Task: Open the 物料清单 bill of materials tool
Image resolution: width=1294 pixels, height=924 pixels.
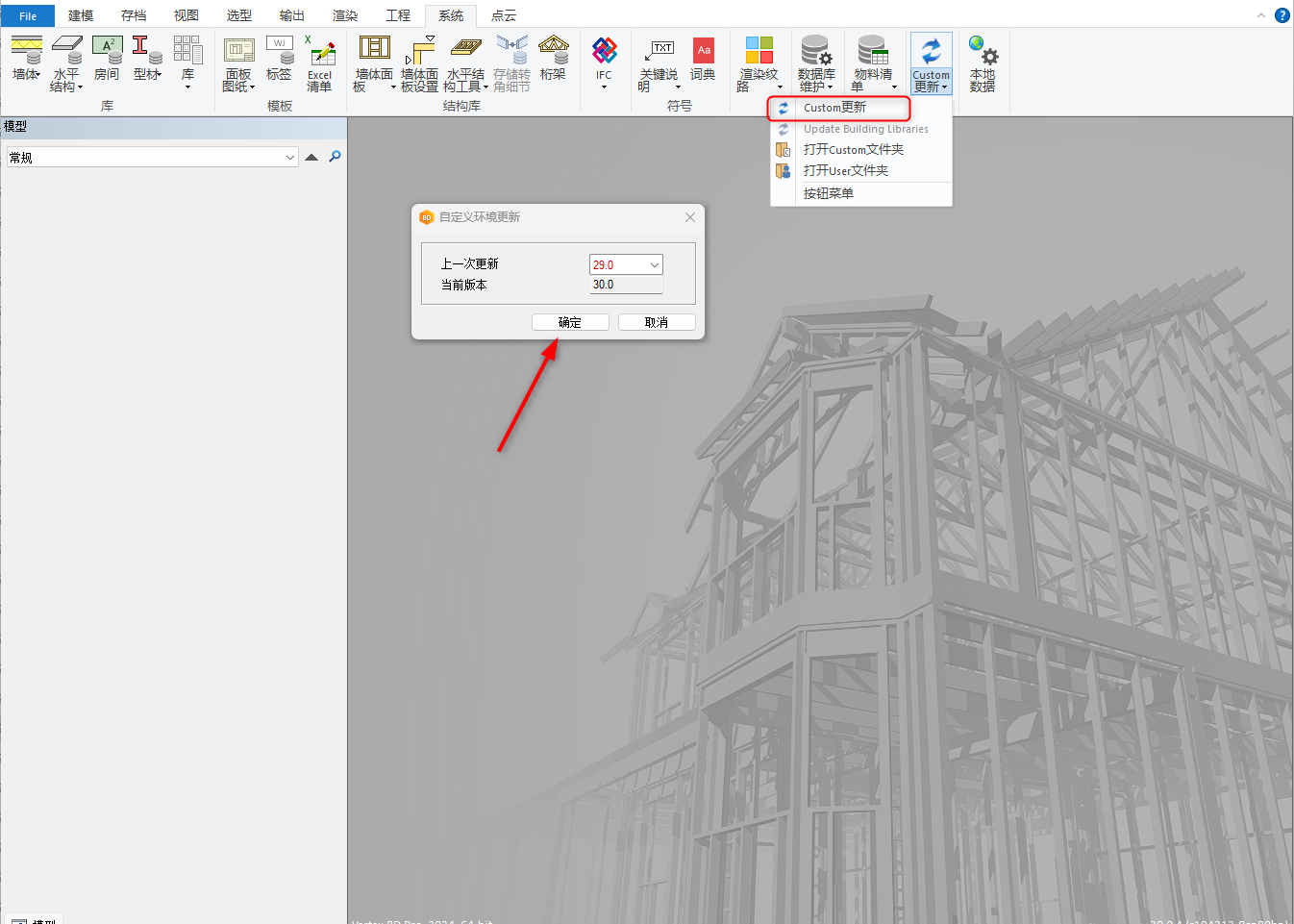Action: coord(873,63)
